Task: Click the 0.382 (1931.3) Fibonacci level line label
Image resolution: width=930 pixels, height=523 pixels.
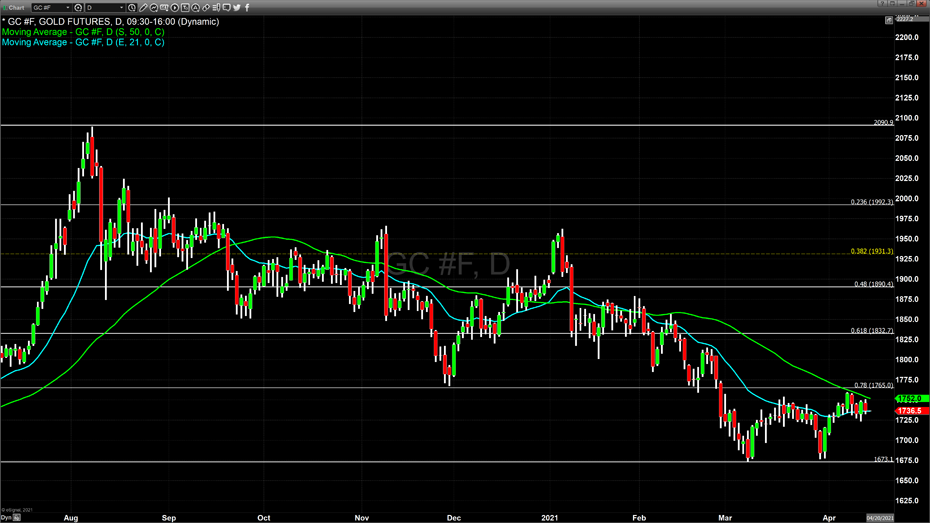Action: [x=871, y=252]
